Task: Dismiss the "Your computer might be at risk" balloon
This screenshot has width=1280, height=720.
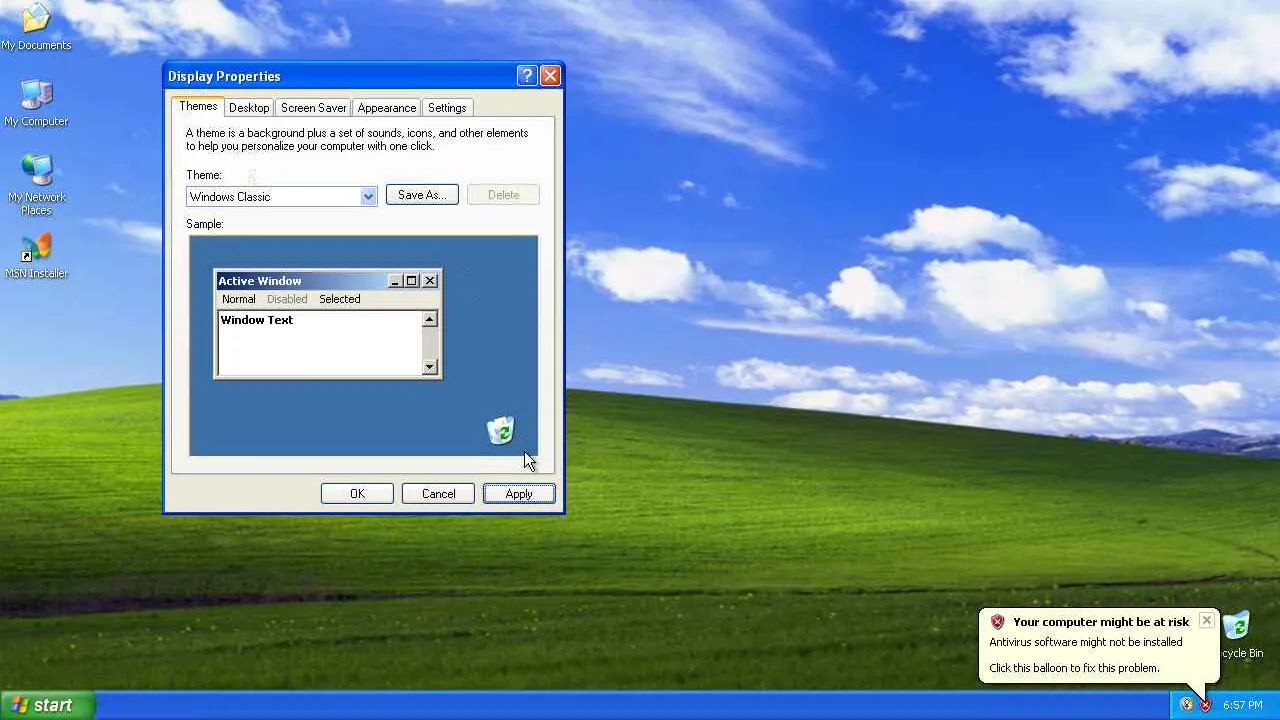Action: [1206, 621]
